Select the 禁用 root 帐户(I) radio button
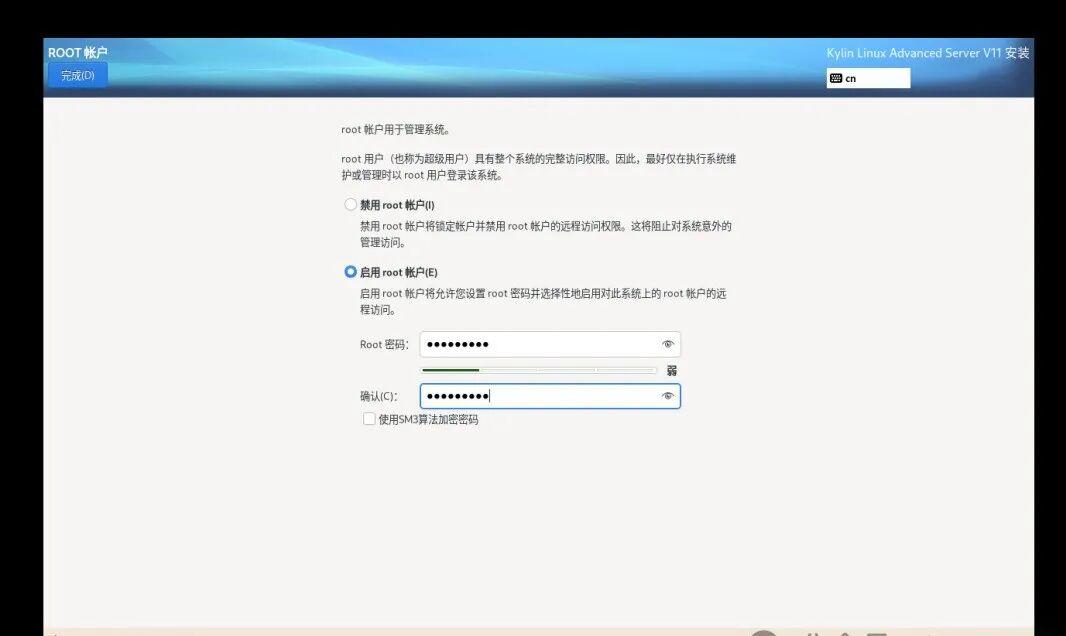Image resolution: width=1066 pixels, height=636 pixels. click(x=350, y=204)
